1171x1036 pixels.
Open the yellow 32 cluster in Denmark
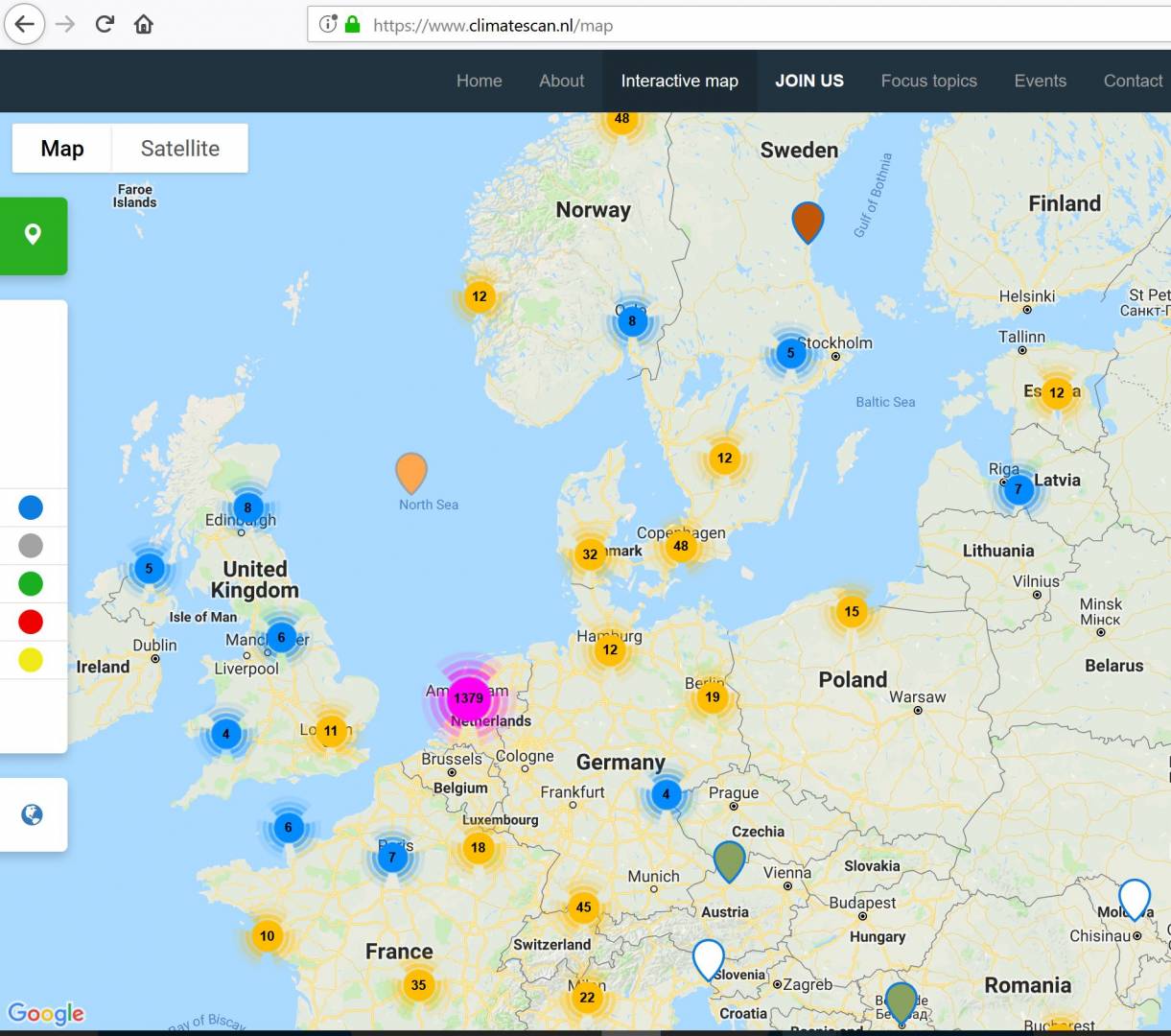click(590, 553)
